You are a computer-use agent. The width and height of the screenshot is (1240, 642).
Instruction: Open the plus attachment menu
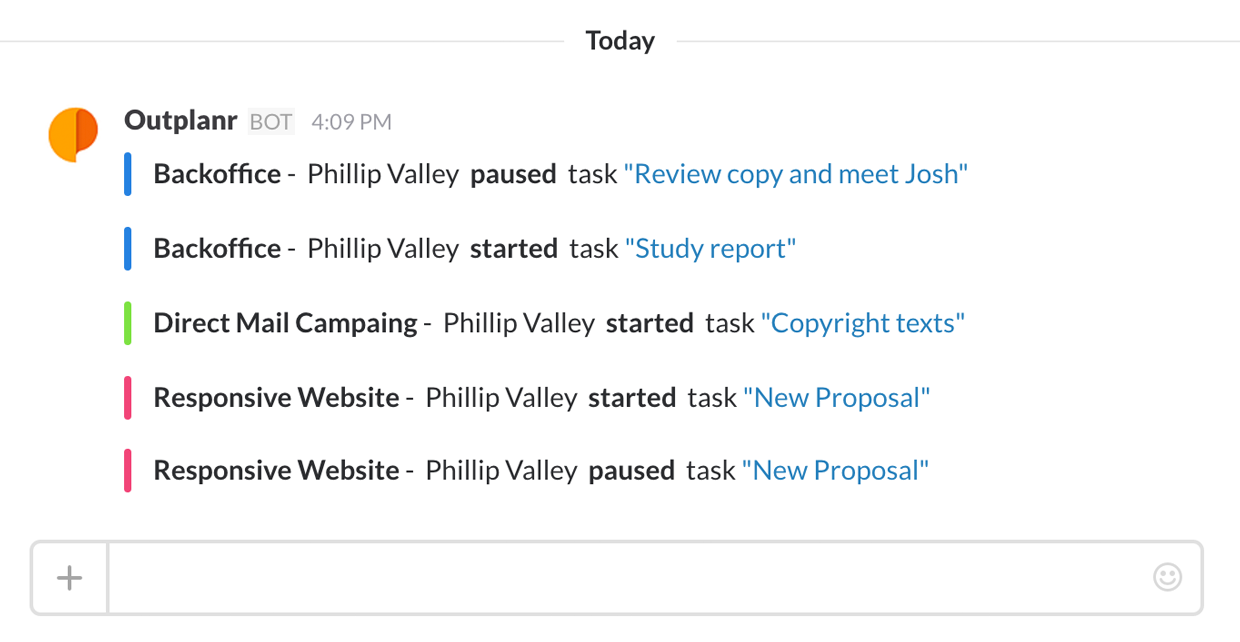point(70,578)
